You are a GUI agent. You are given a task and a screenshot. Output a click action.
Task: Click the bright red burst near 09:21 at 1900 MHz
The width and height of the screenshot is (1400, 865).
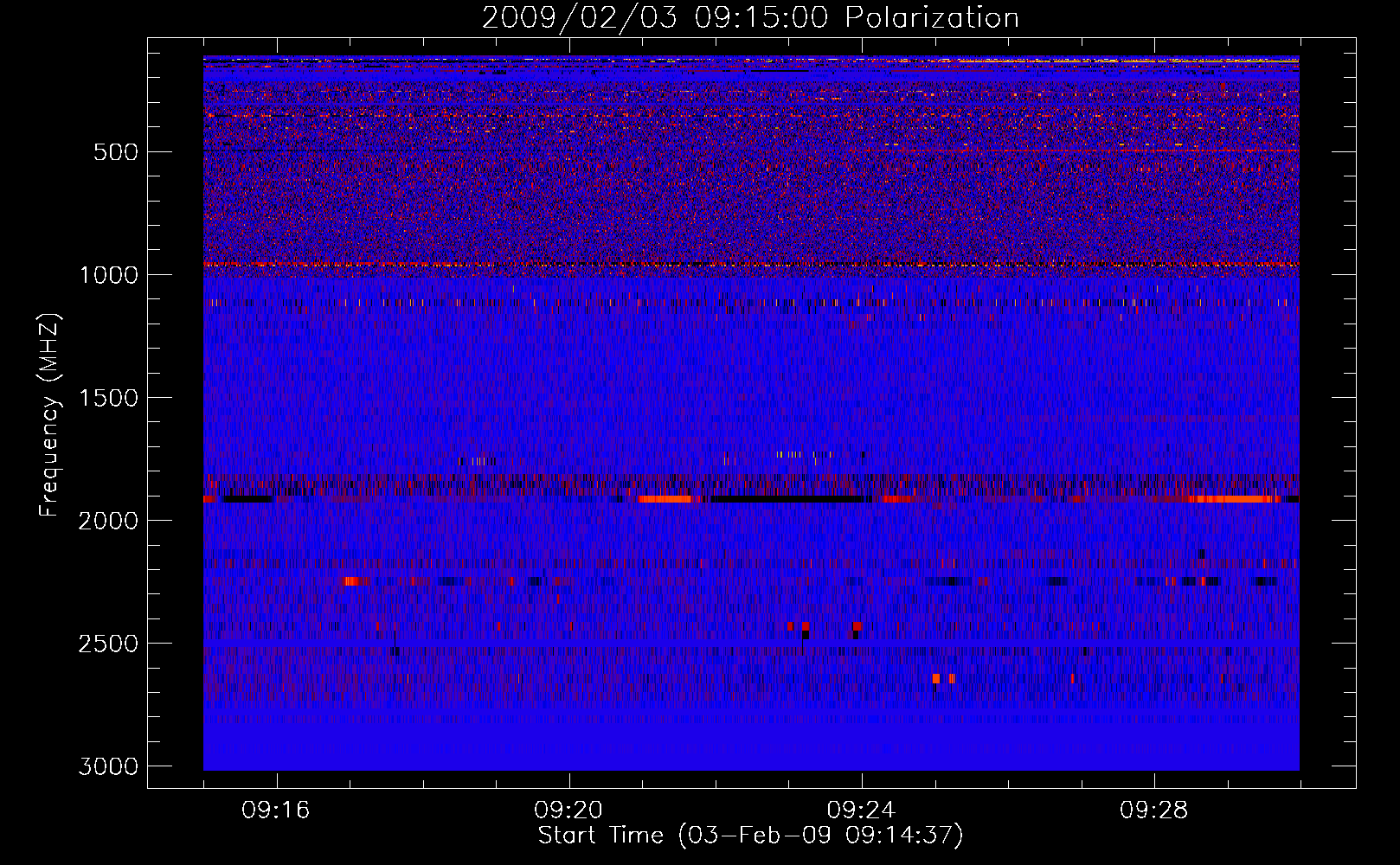665,499
